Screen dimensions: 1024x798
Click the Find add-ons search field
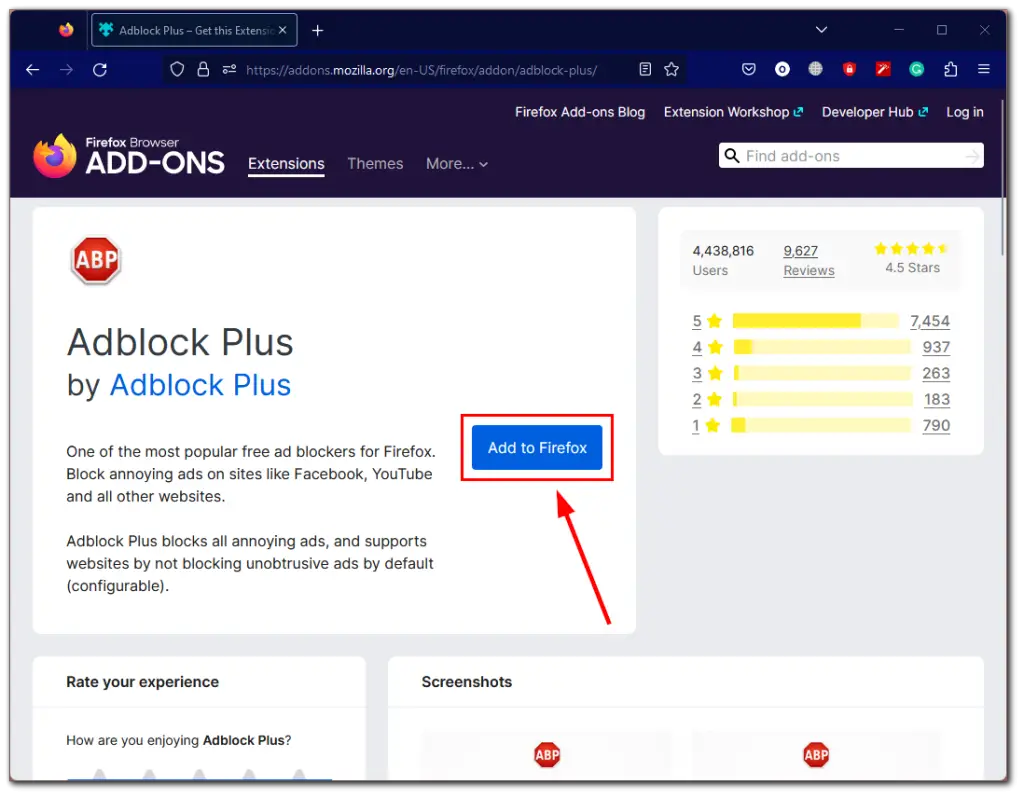851,155
